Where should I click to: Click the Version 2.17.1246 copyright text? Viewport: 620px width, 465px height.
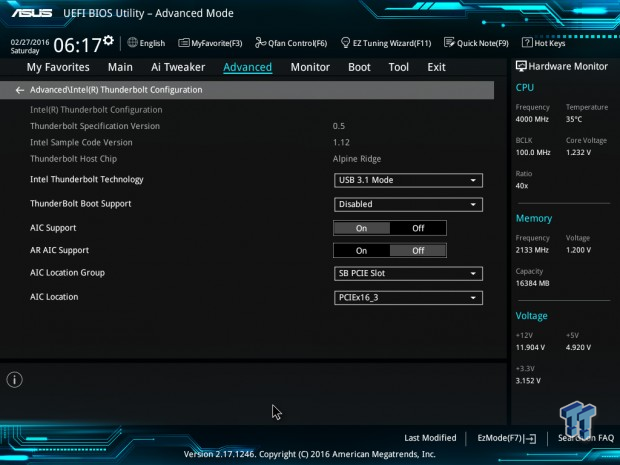(x=310, y=454)
